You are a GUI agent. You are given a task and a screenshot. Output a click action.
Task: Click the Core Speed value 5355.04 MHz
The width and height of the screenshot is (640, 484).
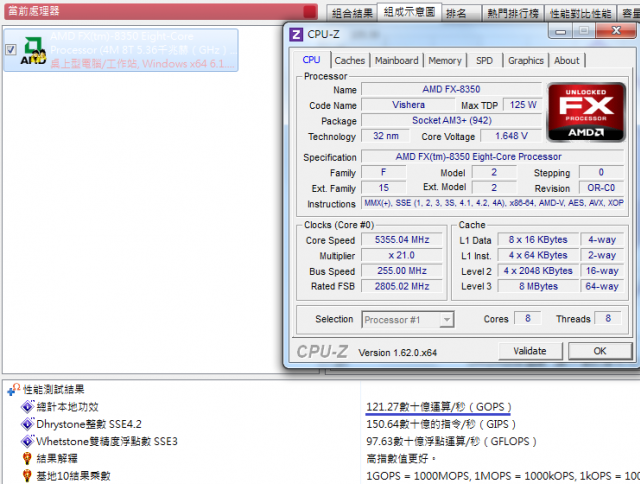[x=402, y=240]
